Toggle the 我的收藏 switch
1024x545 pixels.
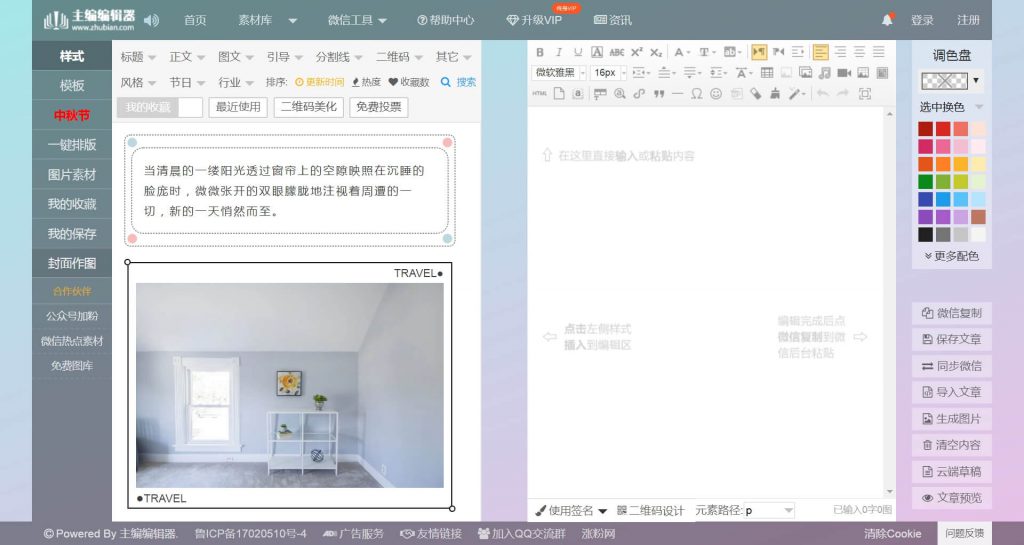coord(160,107)
